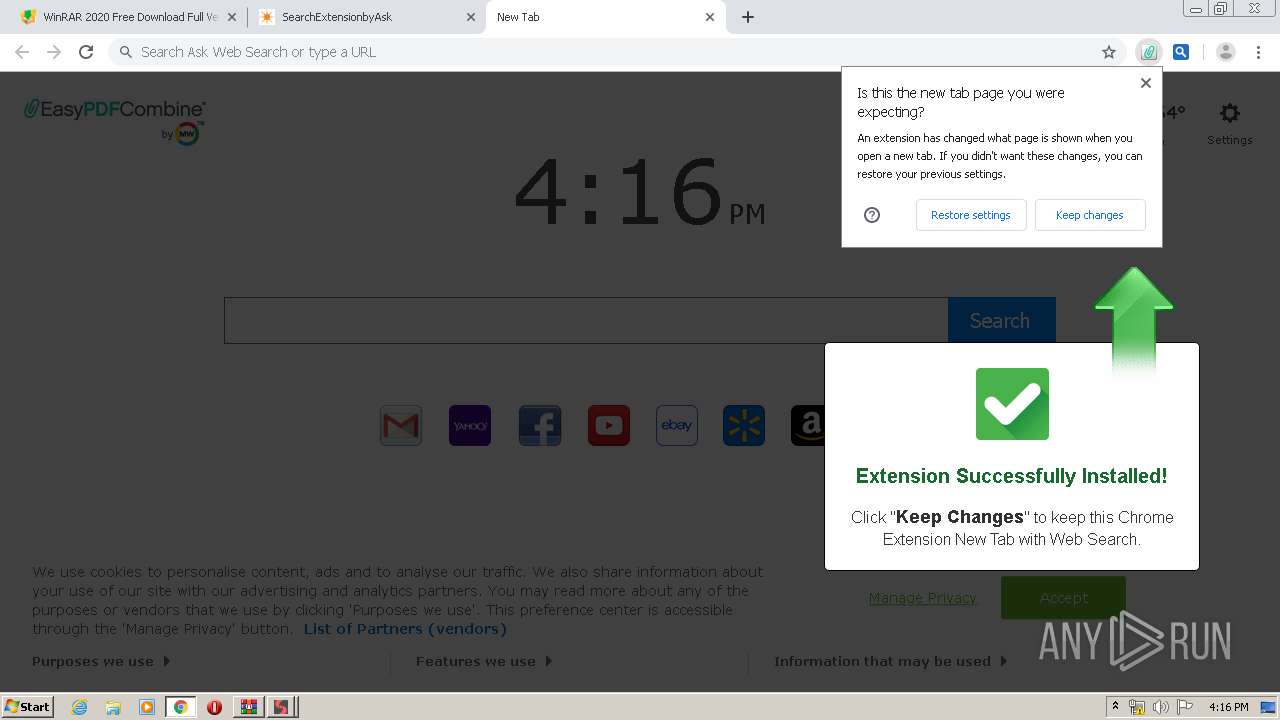The height and width of the screenshot is (720, 1280).
Task: Bookmark this page with the star icon
Action: (x=1109, y=52)
